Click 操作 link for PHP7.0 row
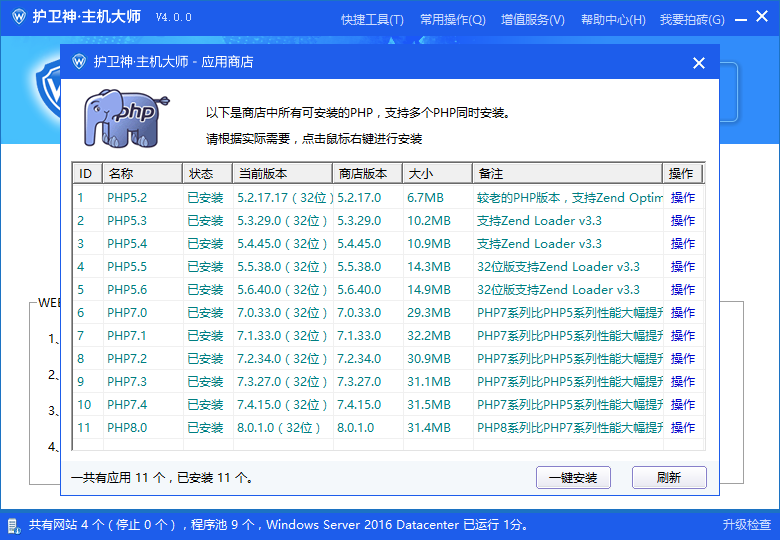Viewport: 780px width, 540px height. [x=682, y=312]
